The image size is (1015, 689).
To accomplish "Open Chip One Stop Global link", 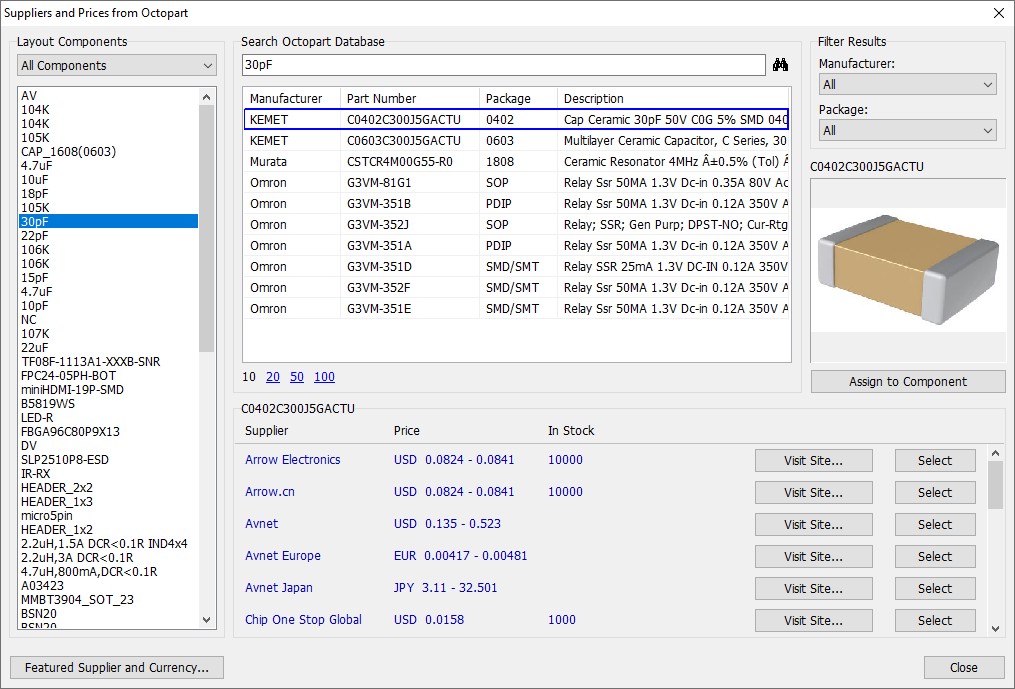I will pos(303,620).
